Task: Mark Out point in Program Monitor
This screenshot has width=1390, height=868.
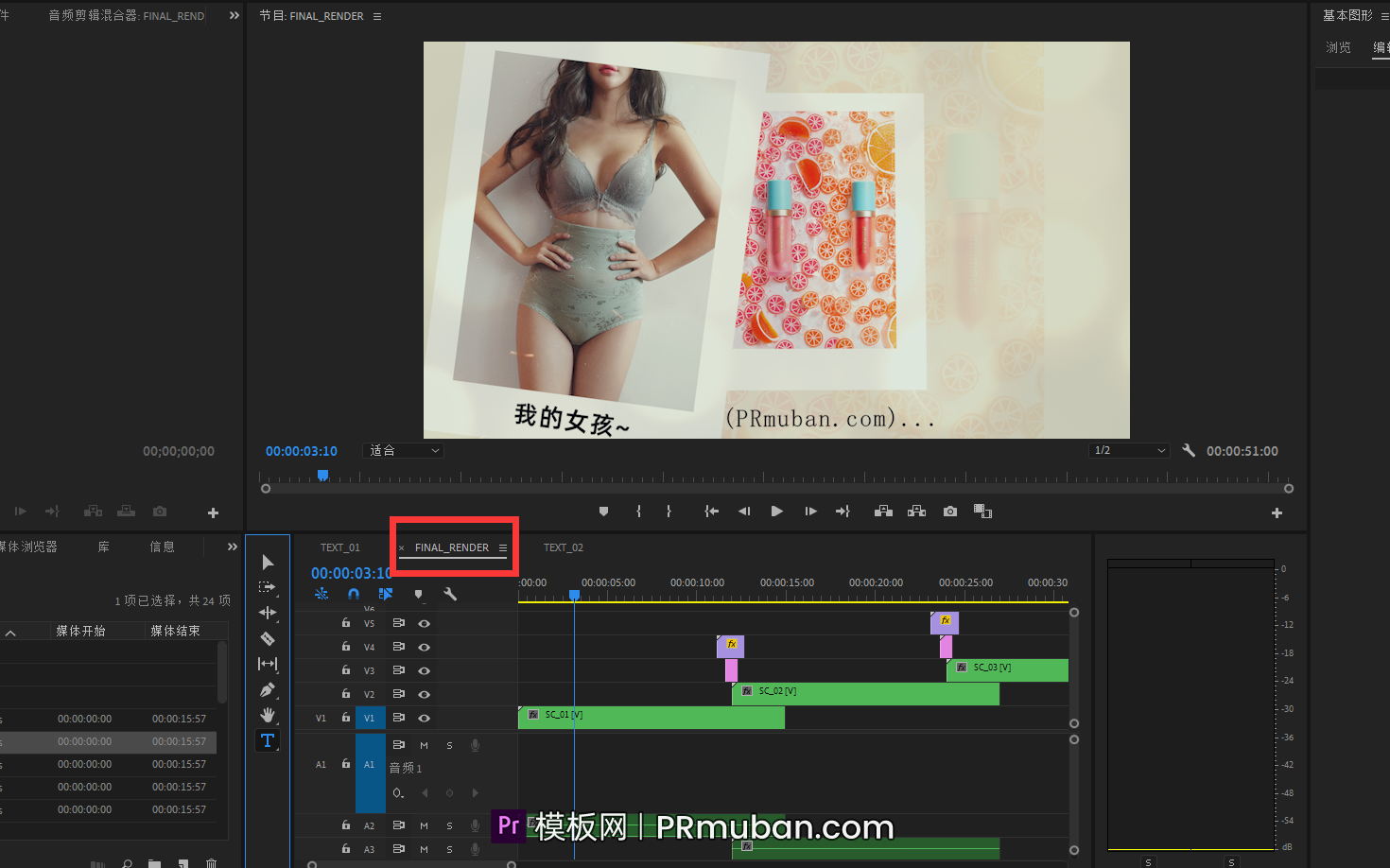Action: pos(669,512)
